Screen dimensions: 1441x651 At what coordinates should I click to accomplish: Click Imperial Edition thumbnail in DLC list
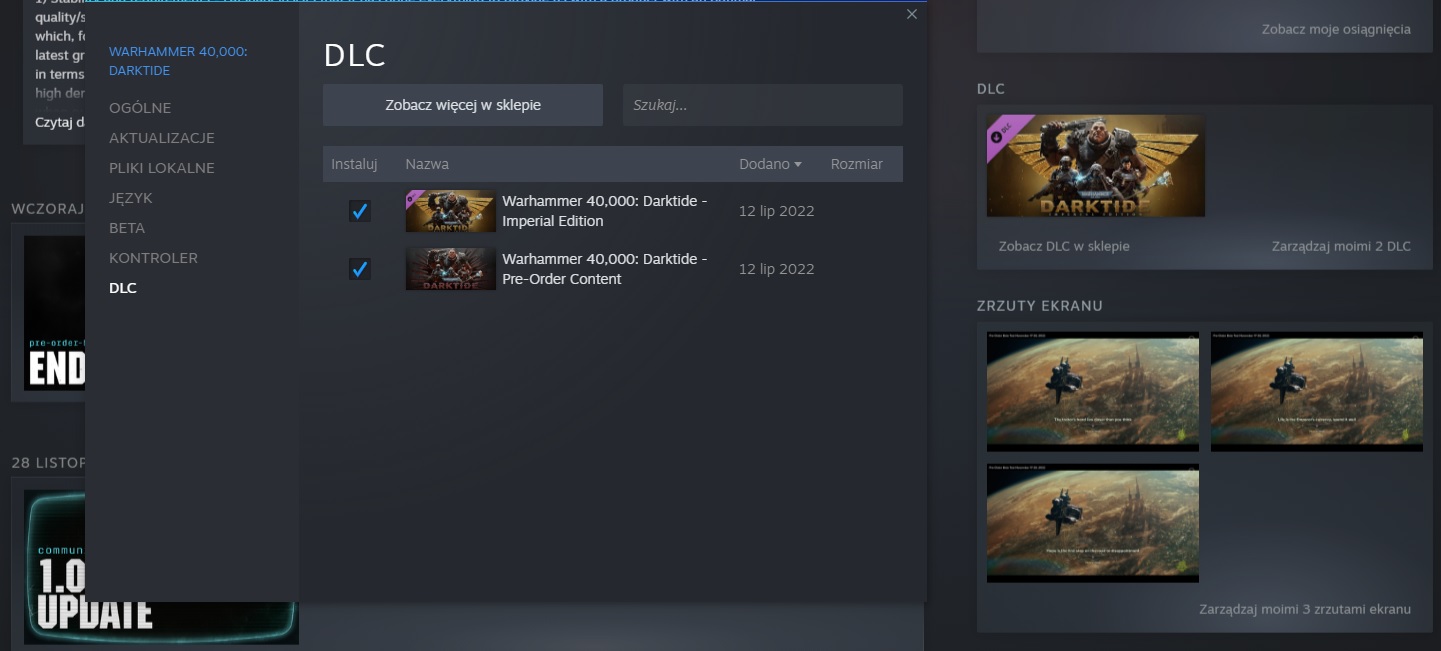[451, 211]
